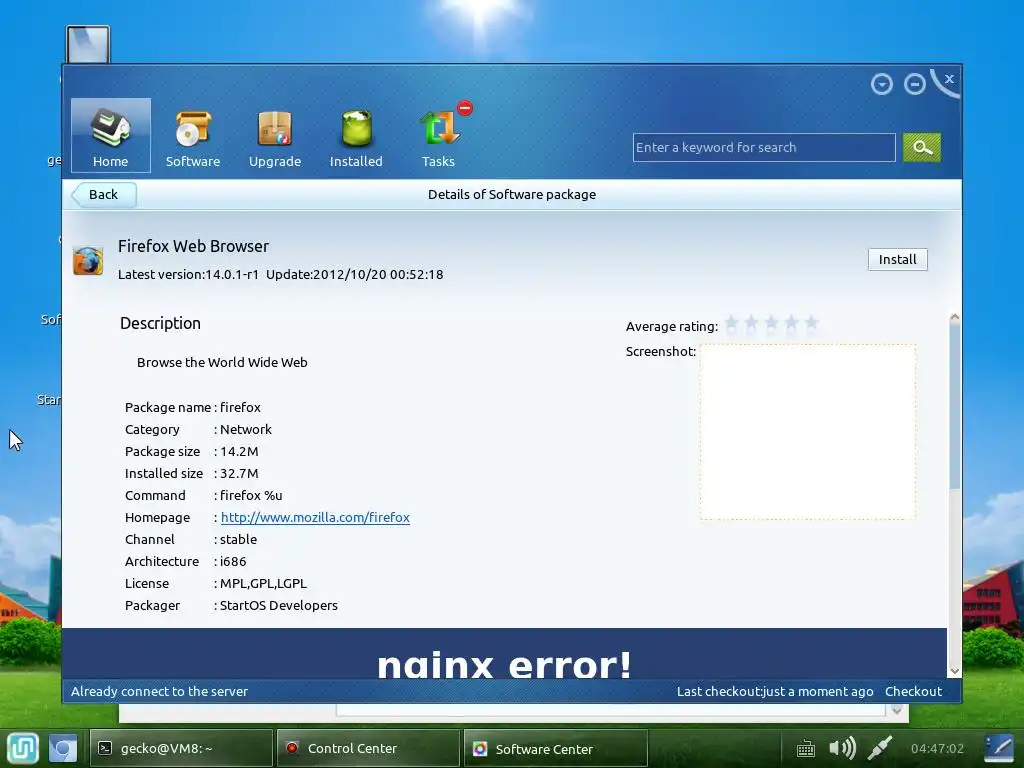Go Back to the previous page
1024x768 pixels.
click(x=104, y=195)
